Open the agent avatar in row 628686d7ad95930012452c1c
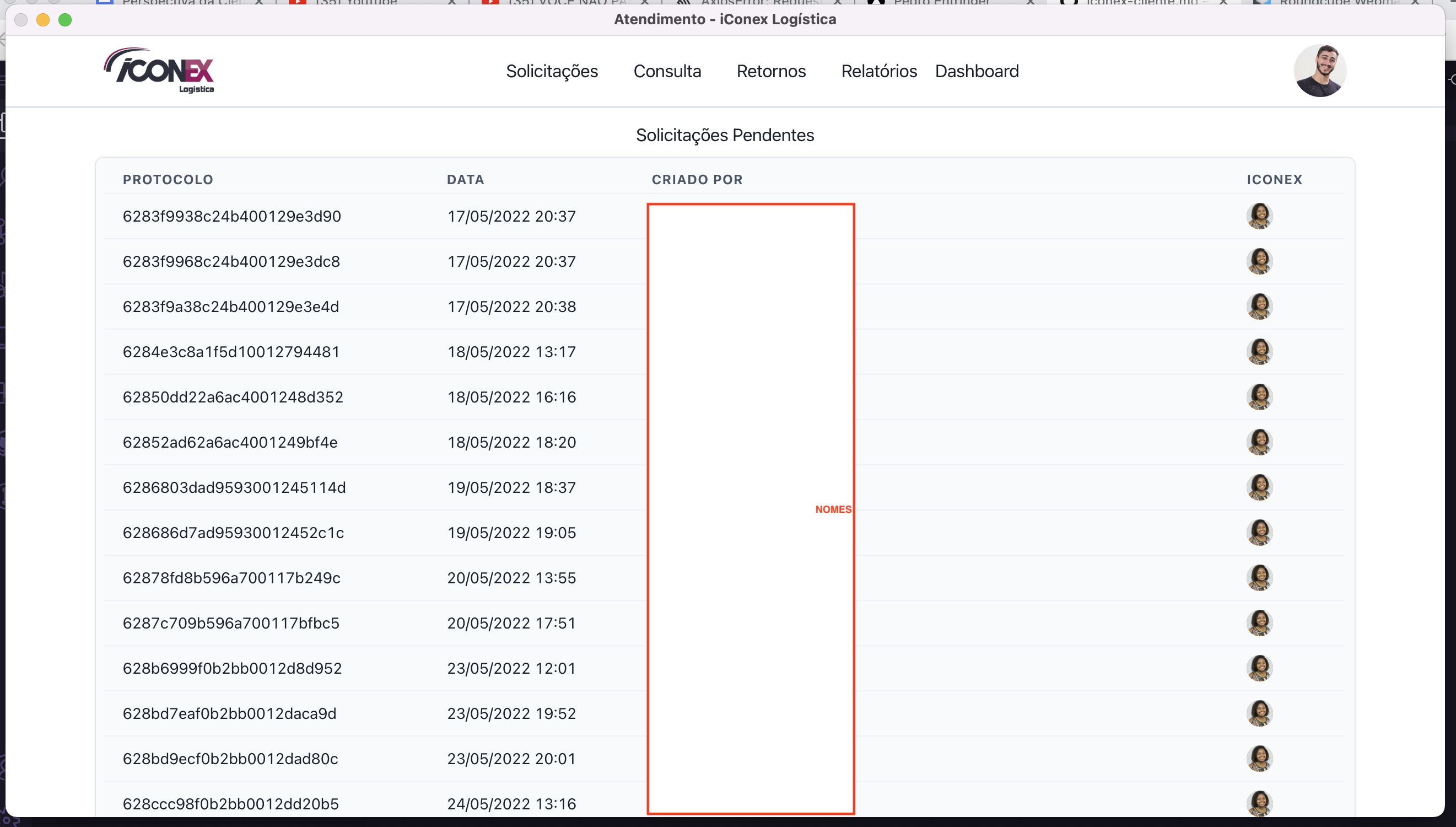The width and height of the screenshot is (1456, 827). [x=1259, y=532]
